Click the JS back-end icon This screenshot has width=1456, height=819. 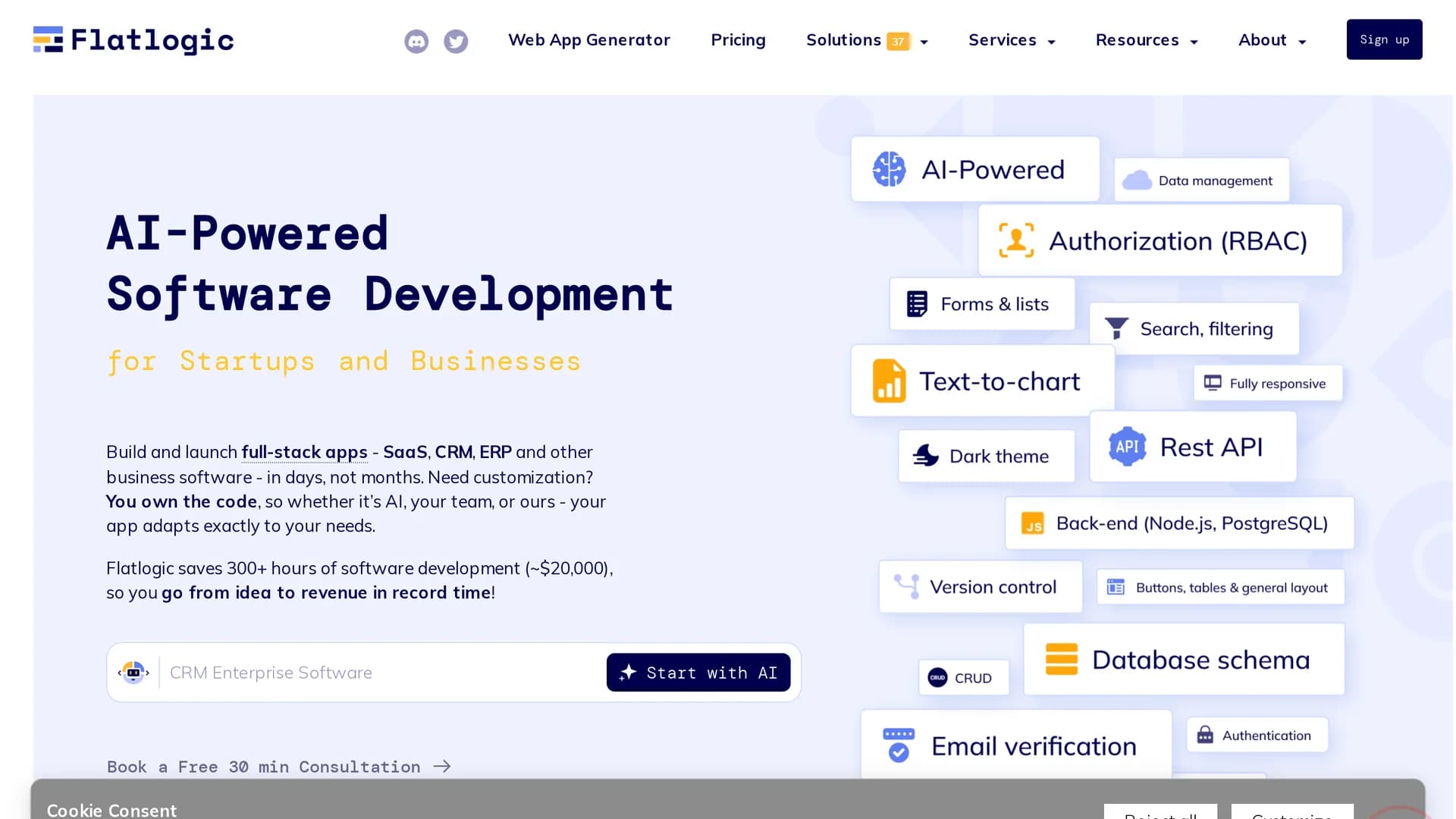click(x=1032, y=523)
